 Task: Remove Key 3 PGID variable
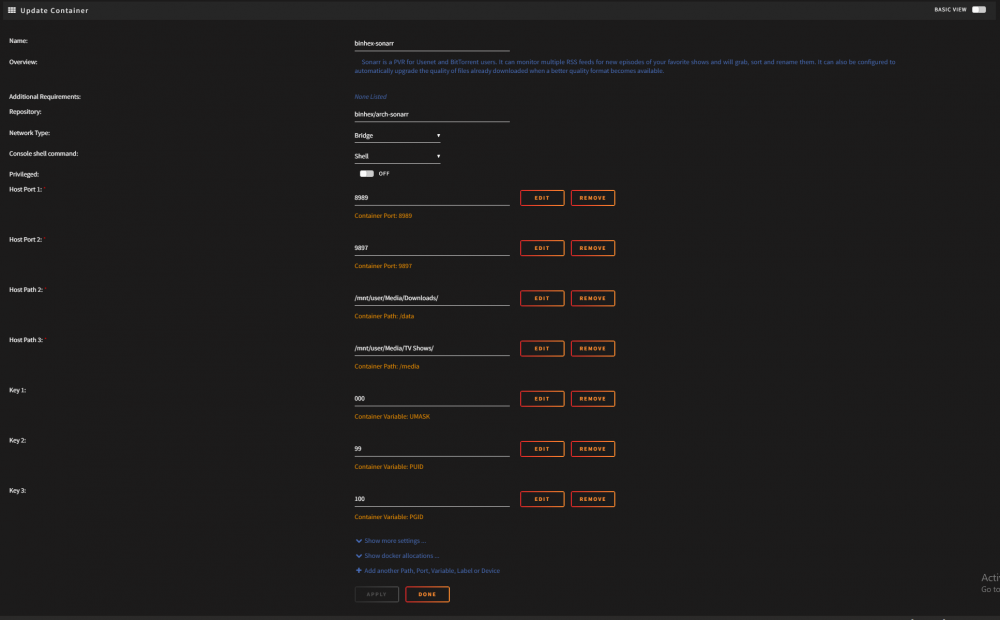pyautogui.click(x=593, y=499)
